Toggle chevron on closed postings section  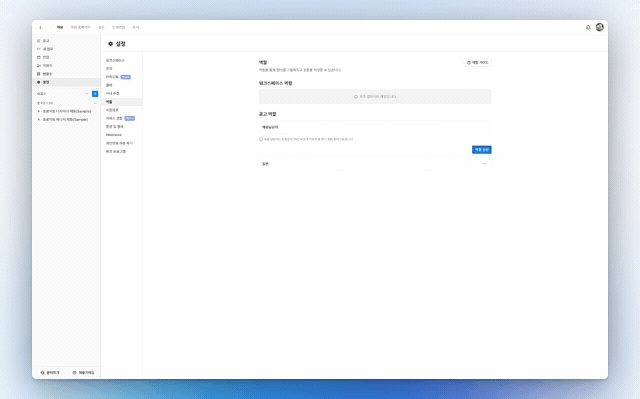(95, 103)
